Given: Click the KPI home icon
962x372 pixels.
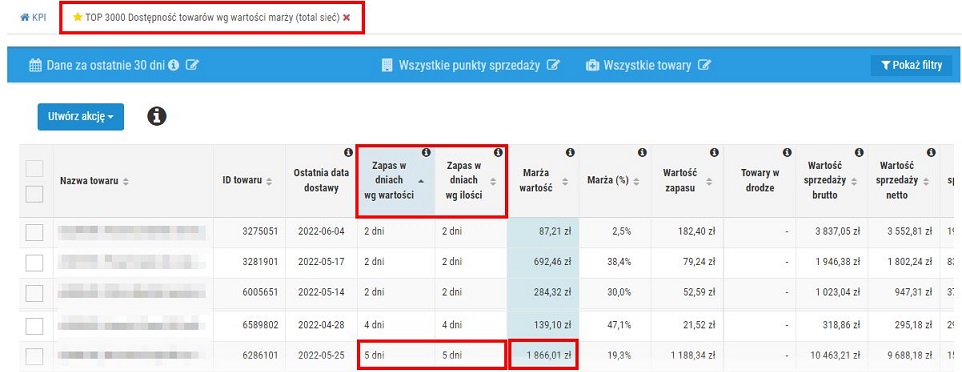Looking at the screenshot, I should coord(25,18).
